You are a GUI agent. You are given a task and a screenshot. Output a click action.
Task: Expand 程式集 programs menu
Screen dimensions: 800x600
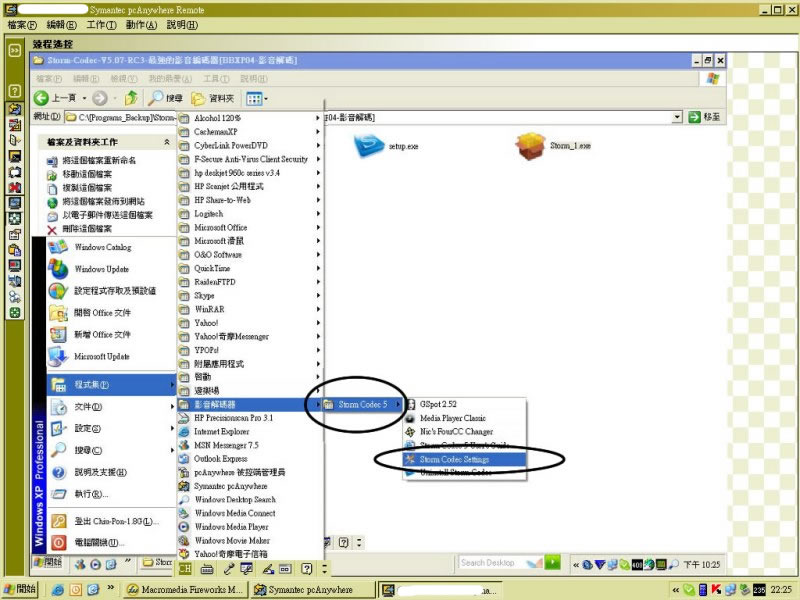tap(111, 385)
